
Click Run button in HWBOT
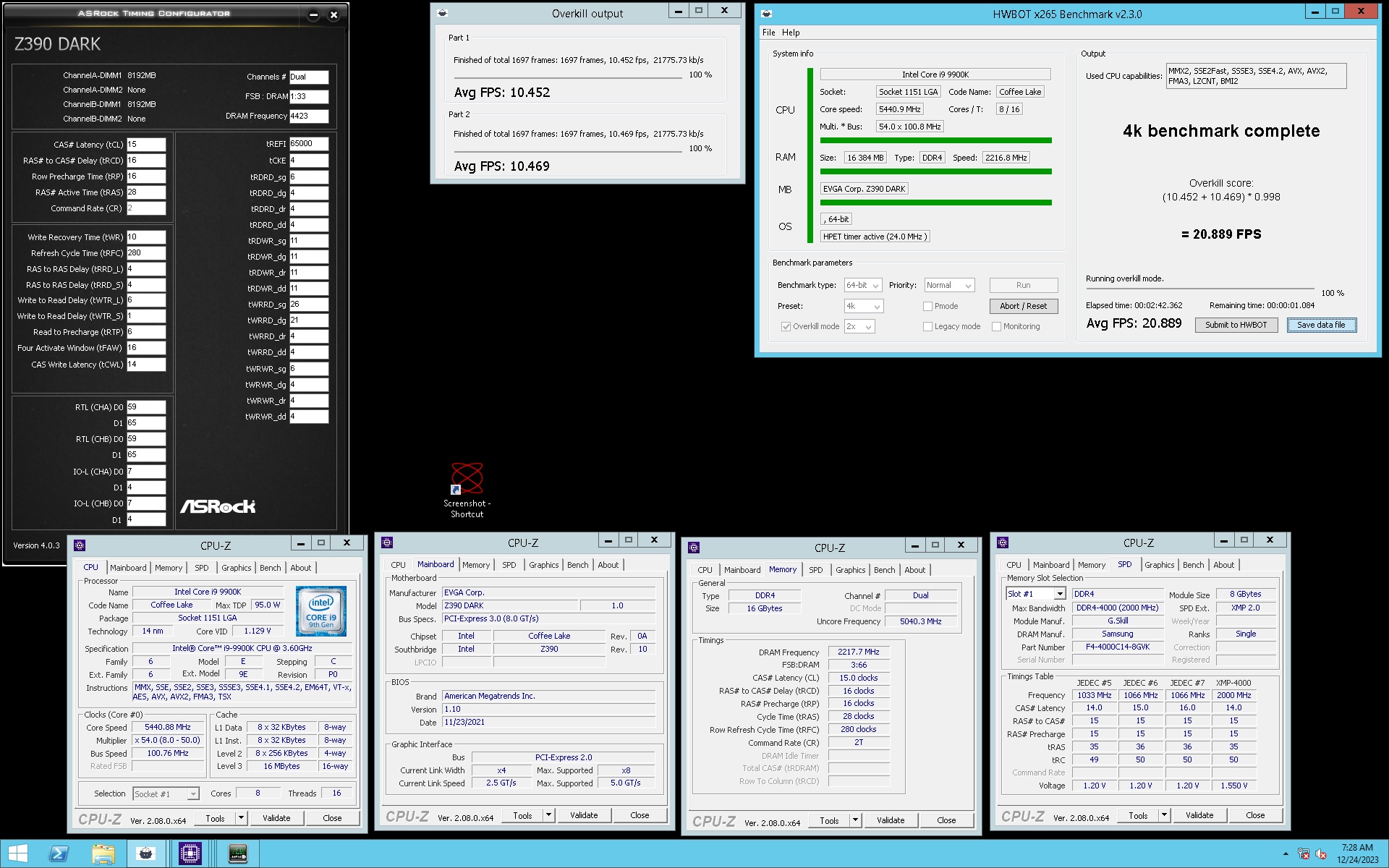(x=1023, y=285)
